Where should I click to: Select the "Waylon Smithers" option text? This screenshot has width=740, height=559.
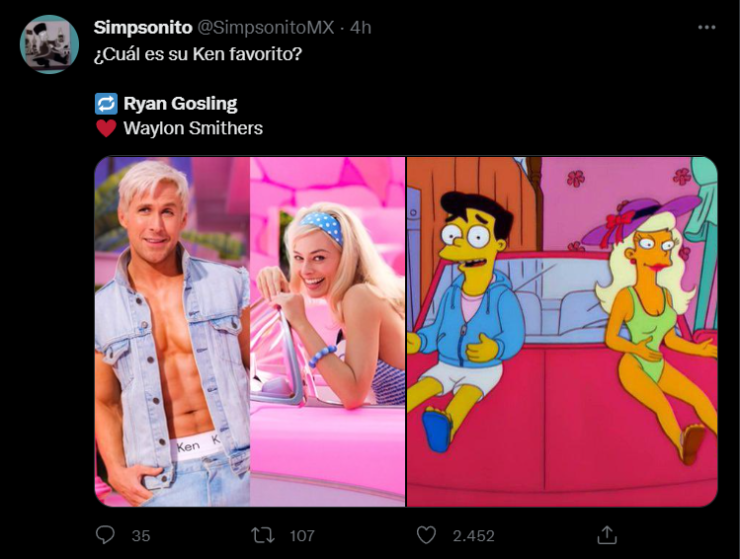click(193, 128)
